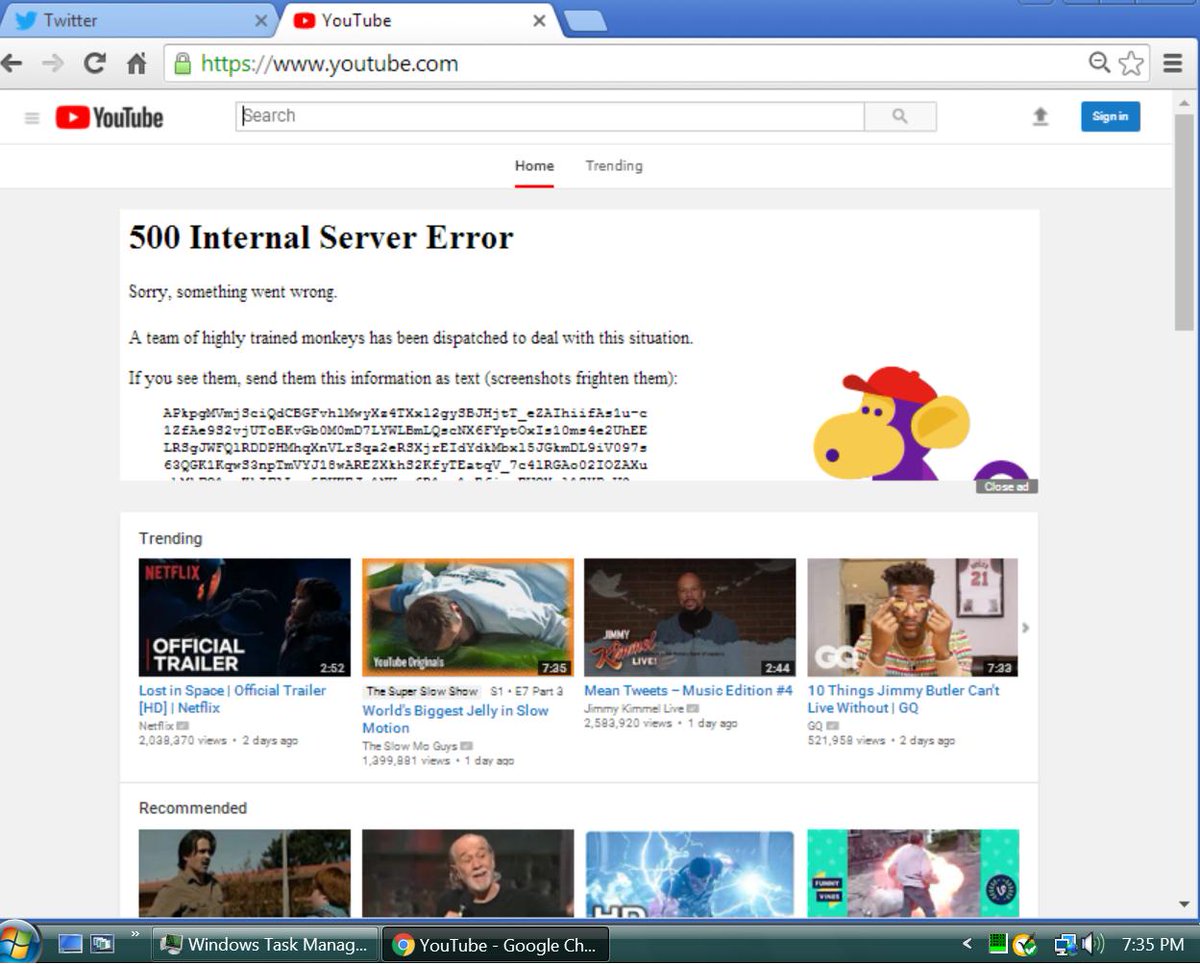
Task: Expand the quick launch overflow chevron
Action: tap(134, 936)
